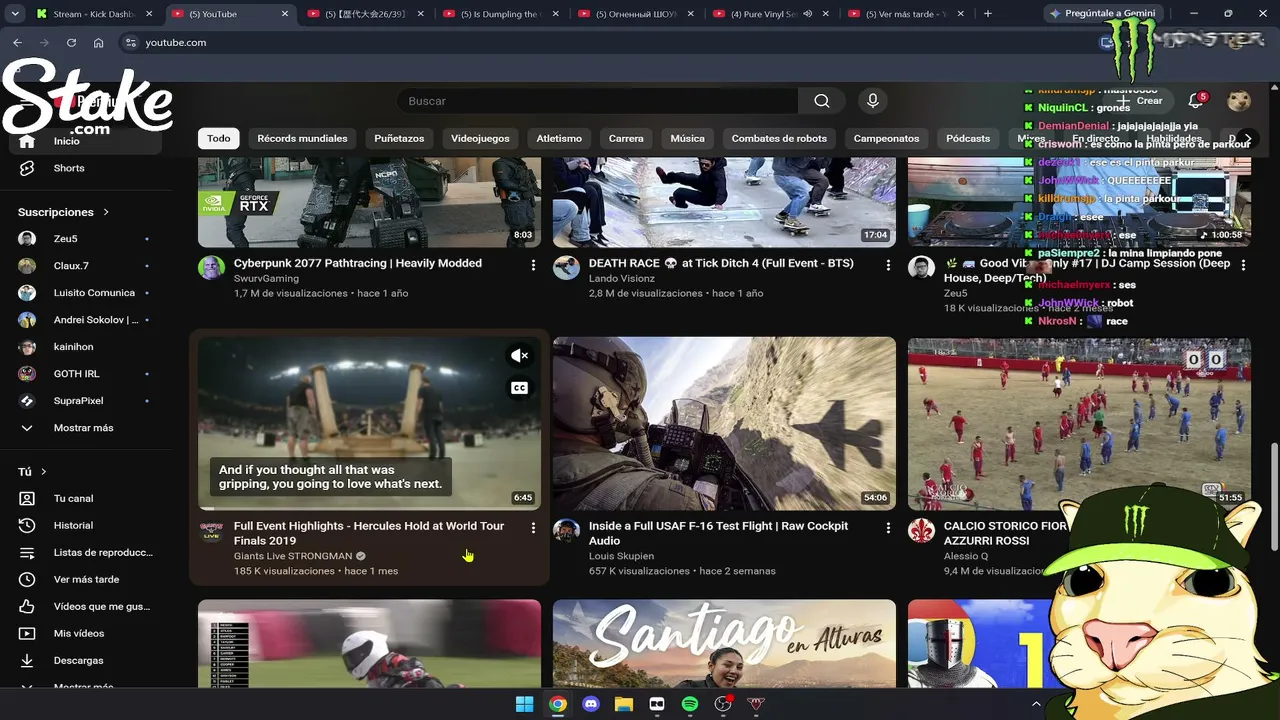
Task: Open OBS Studio from the taskbar
Action: coord(723,704)
